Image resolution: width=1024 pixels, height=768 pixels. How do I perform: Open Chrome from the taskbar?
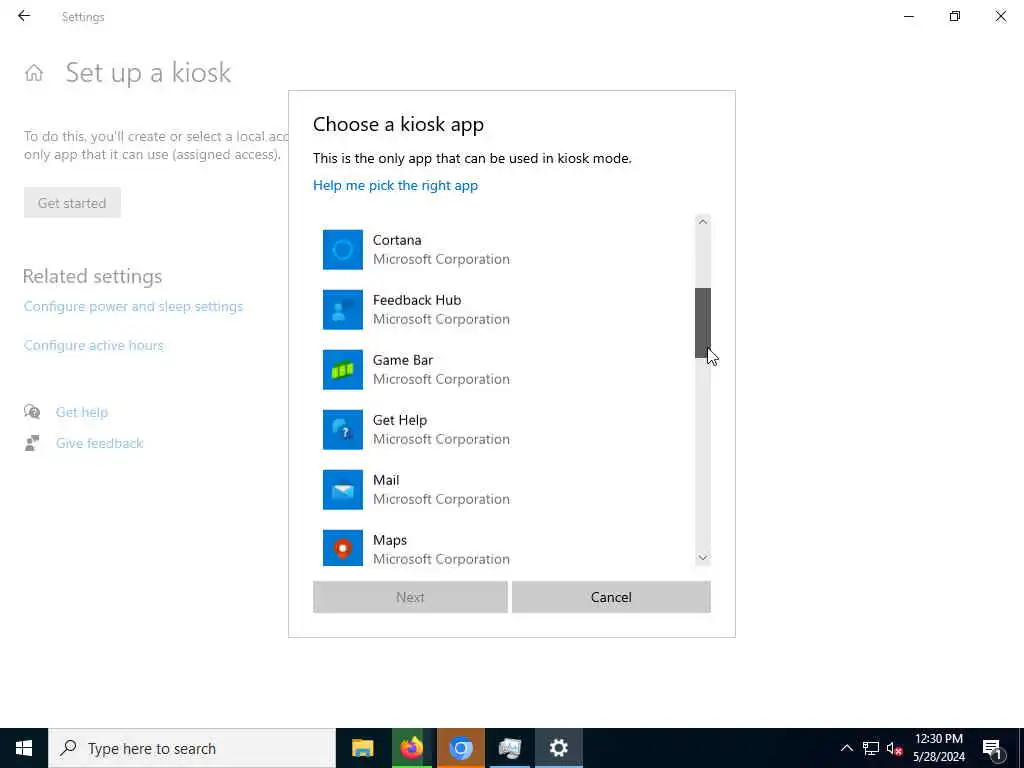pos(460,748)
